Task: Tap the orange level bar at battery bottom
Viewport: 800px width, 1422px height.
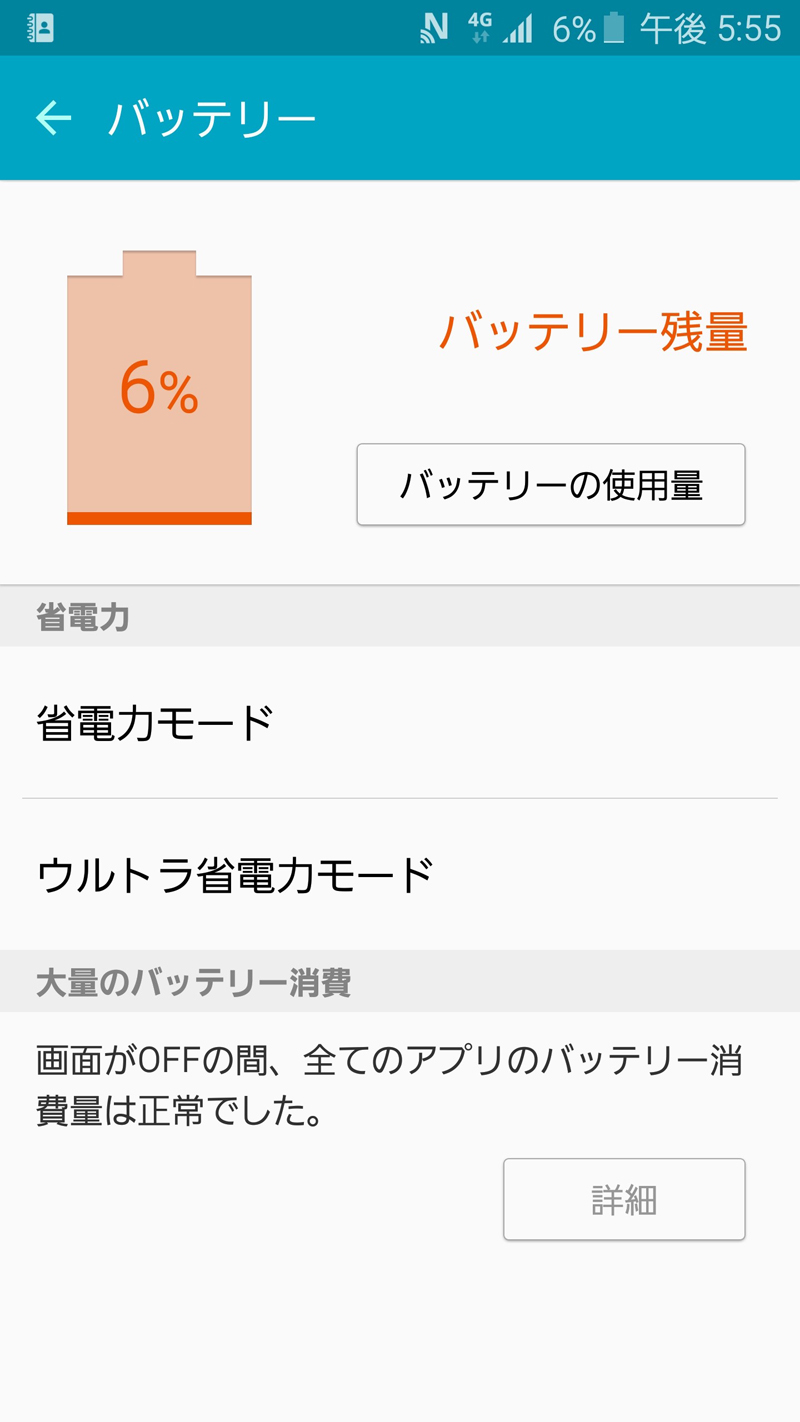Action: tap(159, 518)
